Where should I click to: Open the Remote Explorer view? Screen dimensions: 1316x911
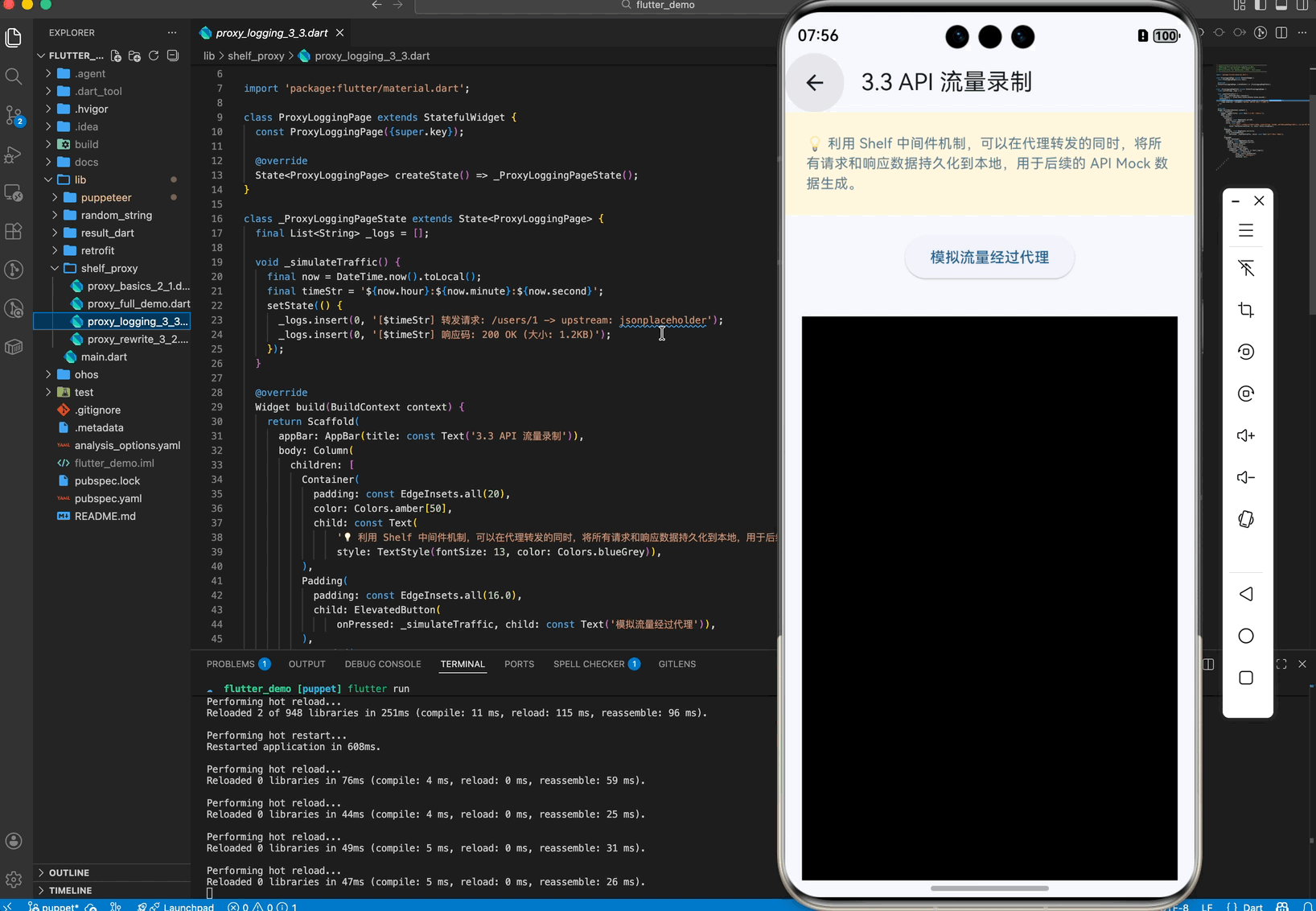click(x=14, y=192)
